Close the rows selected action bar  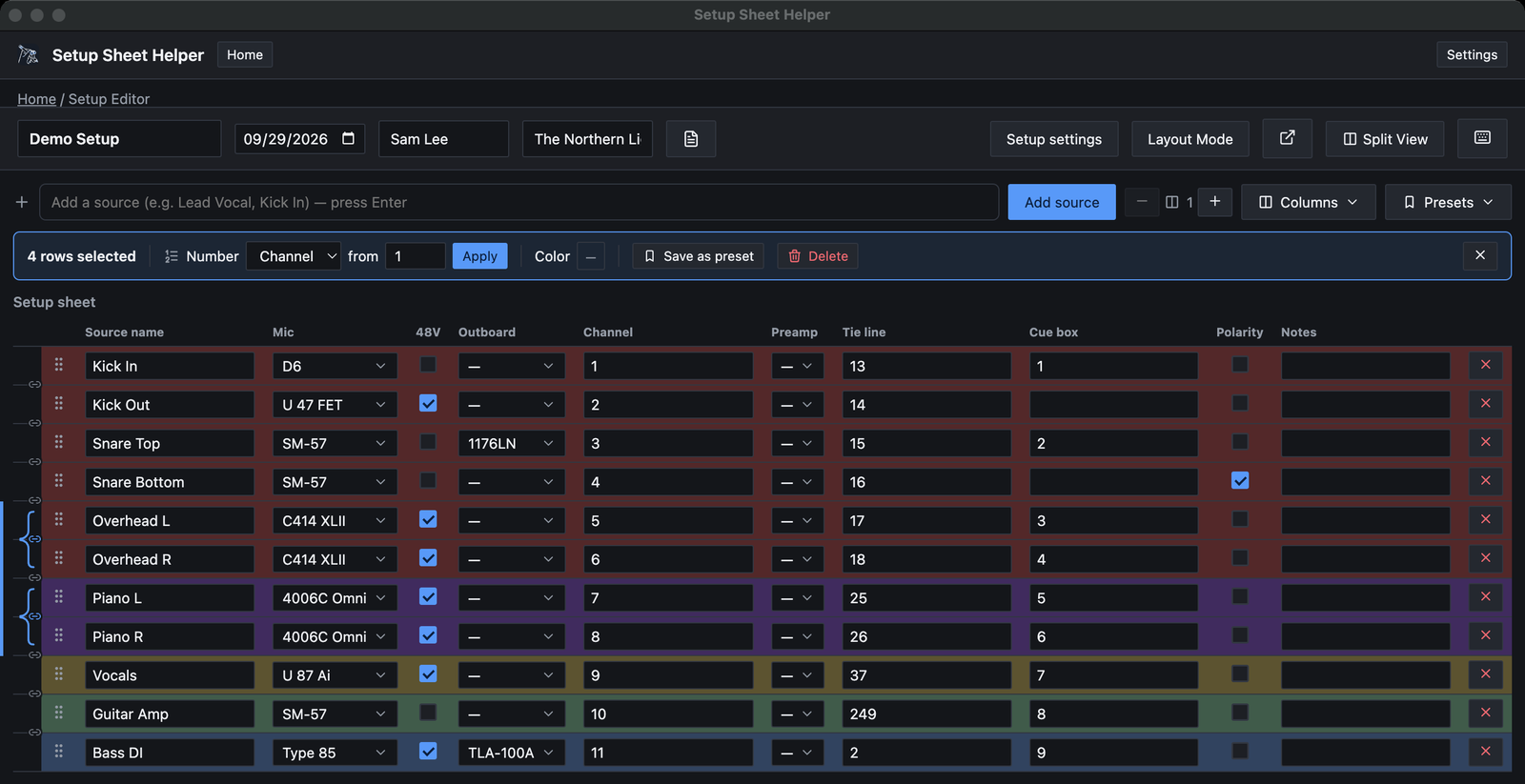coord(1480,255)
